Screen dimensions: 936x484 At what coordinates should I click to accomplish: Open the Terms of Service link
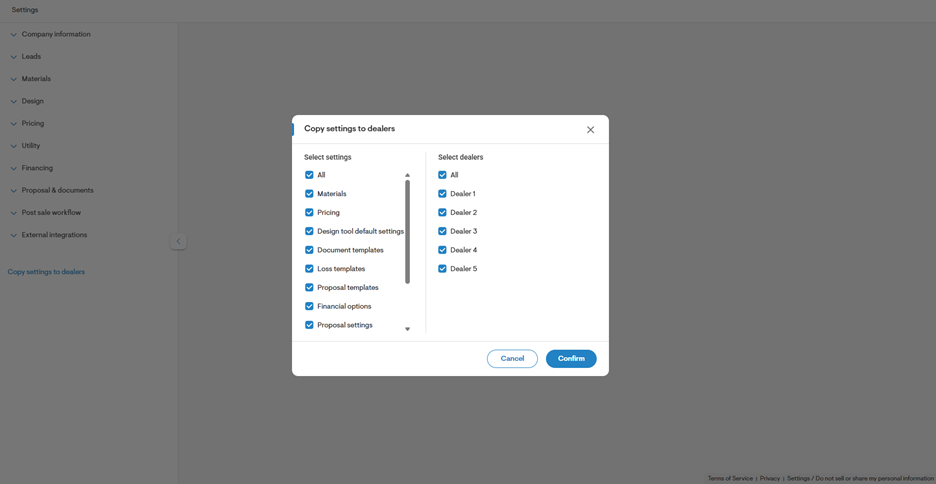730,479
